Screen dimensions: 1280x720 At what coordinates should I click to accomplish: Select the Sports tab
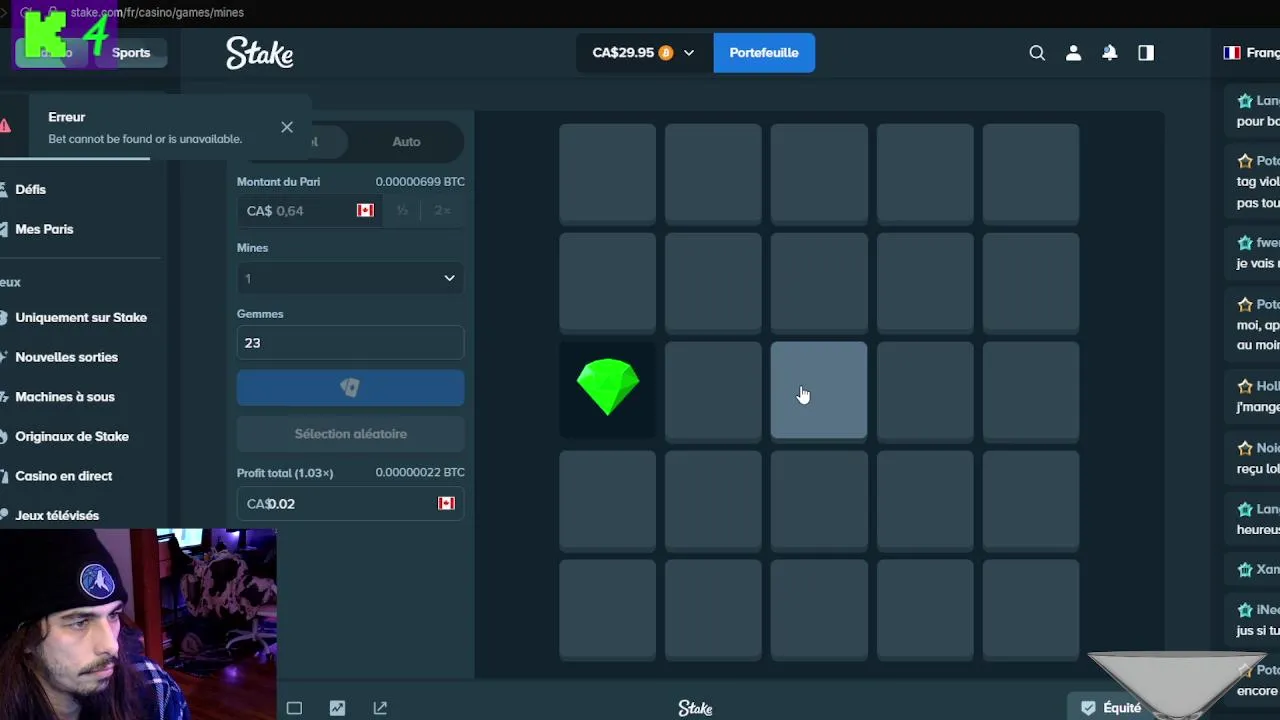coord(131,53)
